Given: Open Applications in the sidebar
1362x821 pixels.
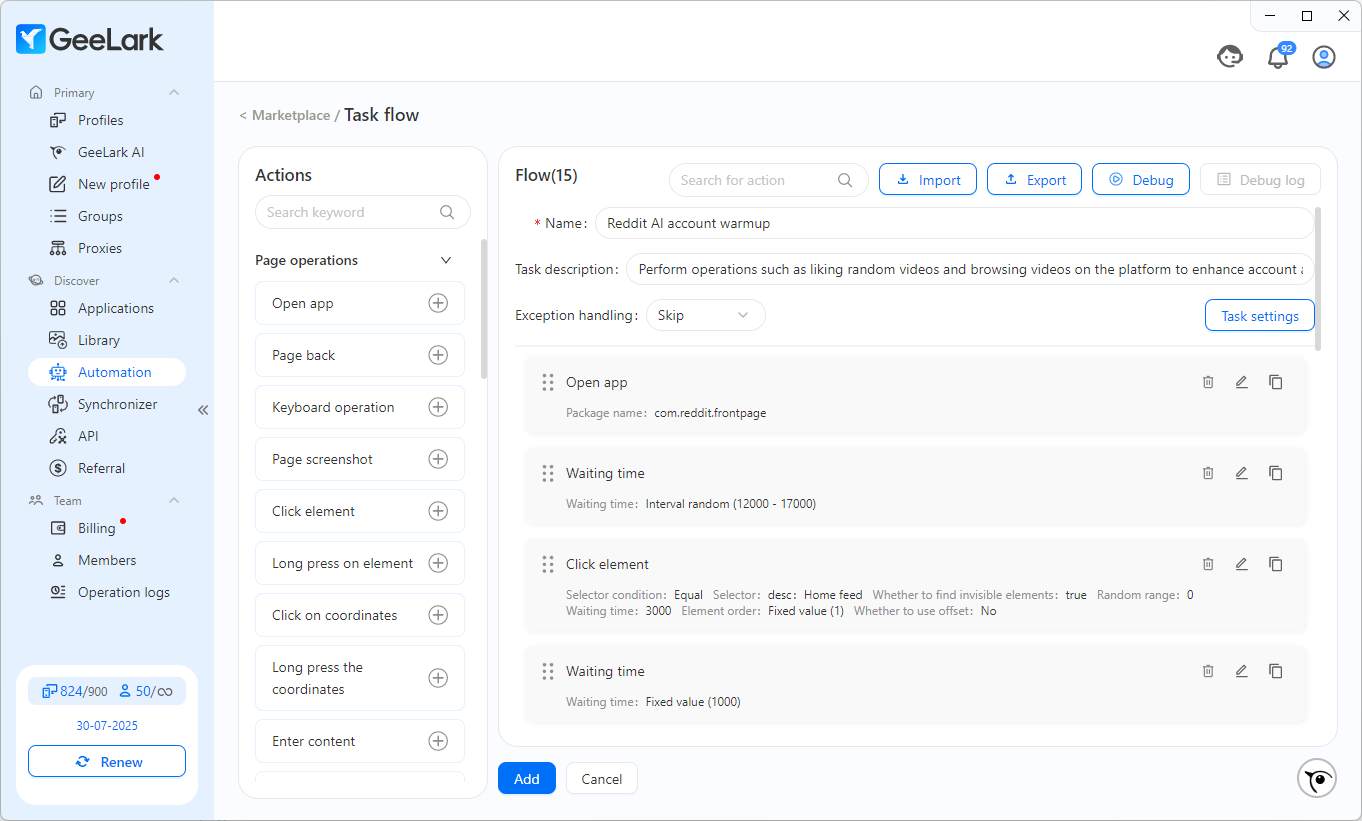Looking at the screenshot, I should click(x=107, y=308).
